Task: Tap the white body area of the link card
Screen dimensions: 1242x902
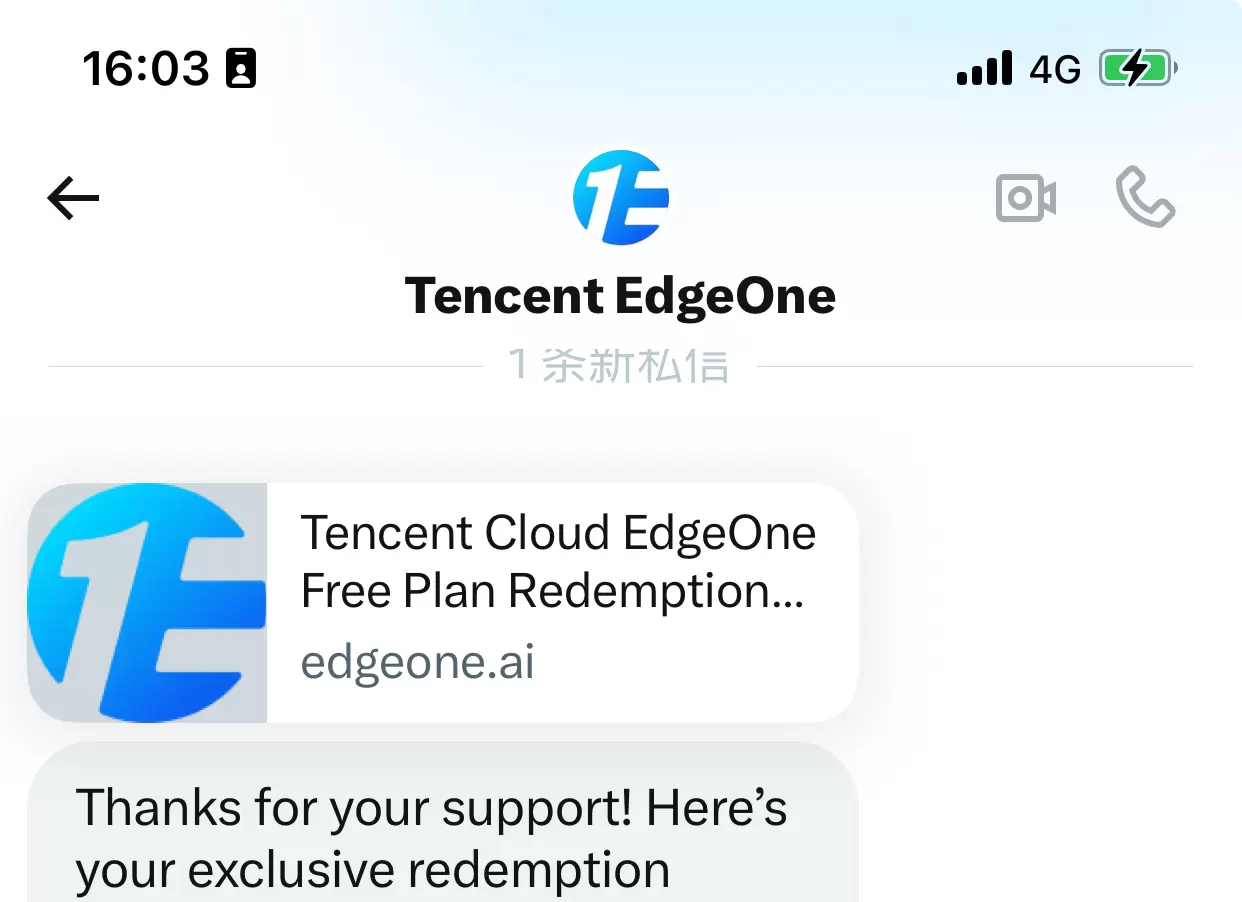Action: click(x=562, y=603)
